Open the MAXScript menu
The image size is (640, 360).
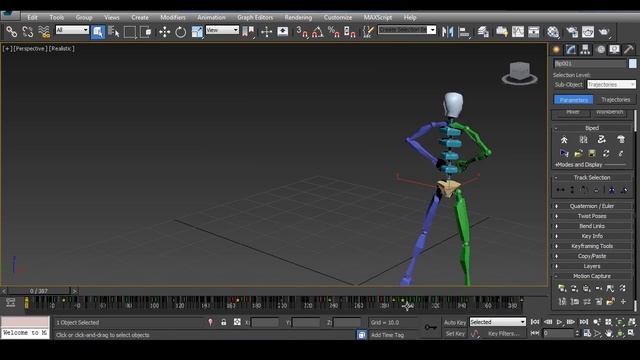click(x=378, y=17)
